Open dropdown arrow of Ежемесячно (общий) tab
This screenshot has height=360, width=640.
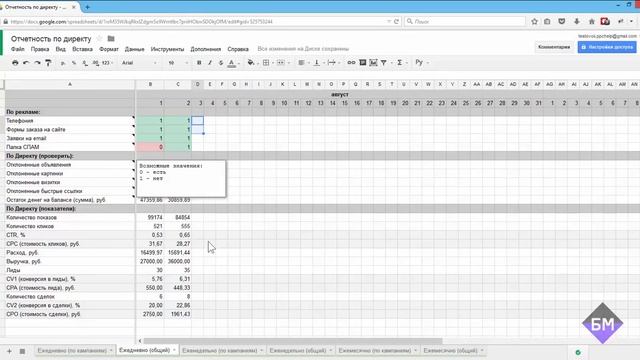[x=482, y=351]
